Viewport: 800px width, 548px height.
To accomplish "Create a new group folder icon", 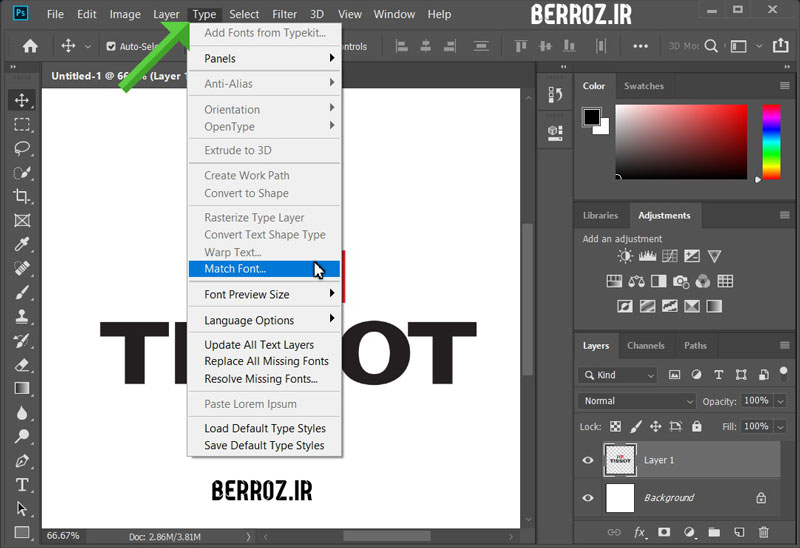I will pos(714,532).
